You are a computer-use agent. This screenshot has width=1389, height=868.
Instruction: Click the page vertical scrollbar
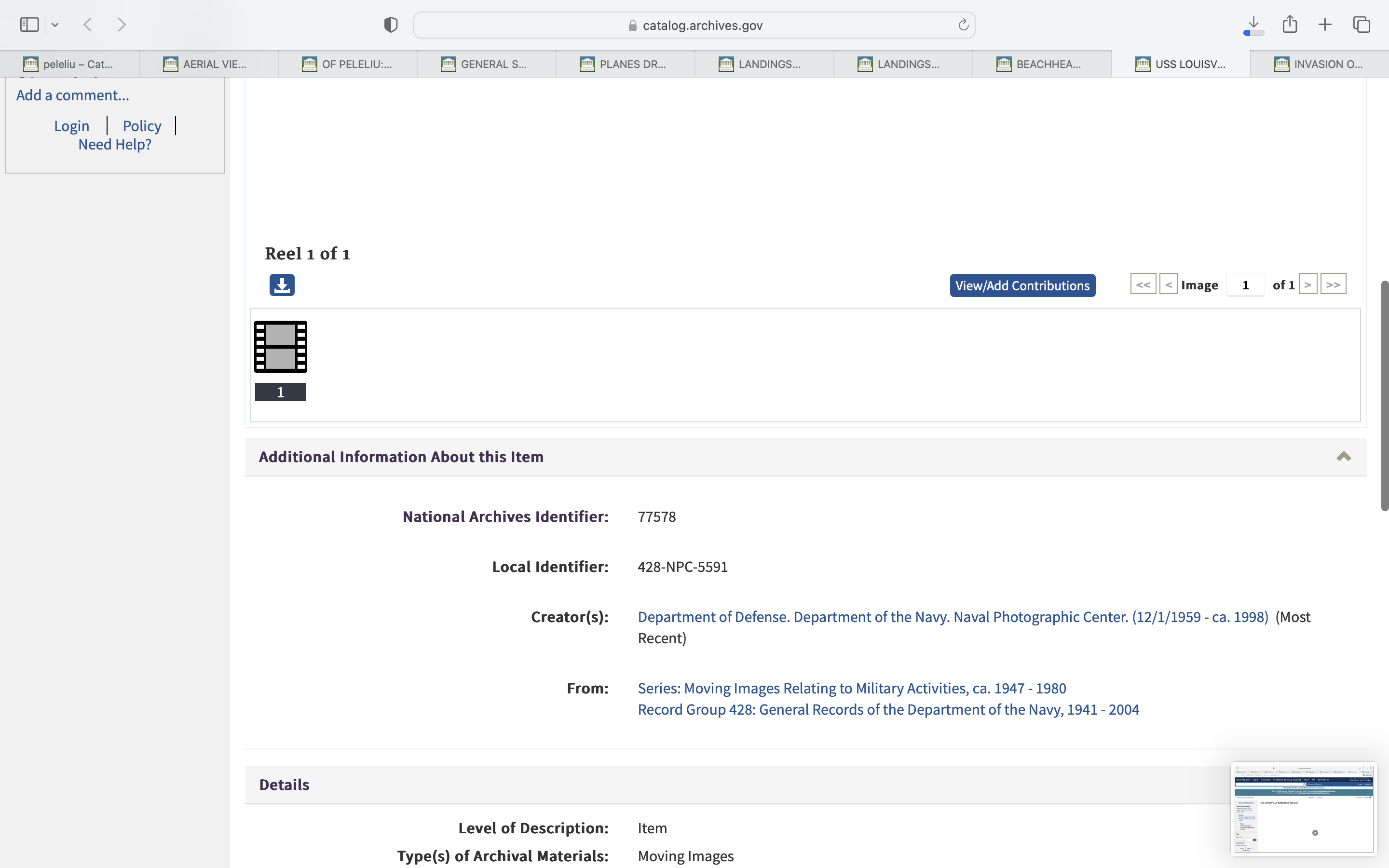[x=1384, y=395]
